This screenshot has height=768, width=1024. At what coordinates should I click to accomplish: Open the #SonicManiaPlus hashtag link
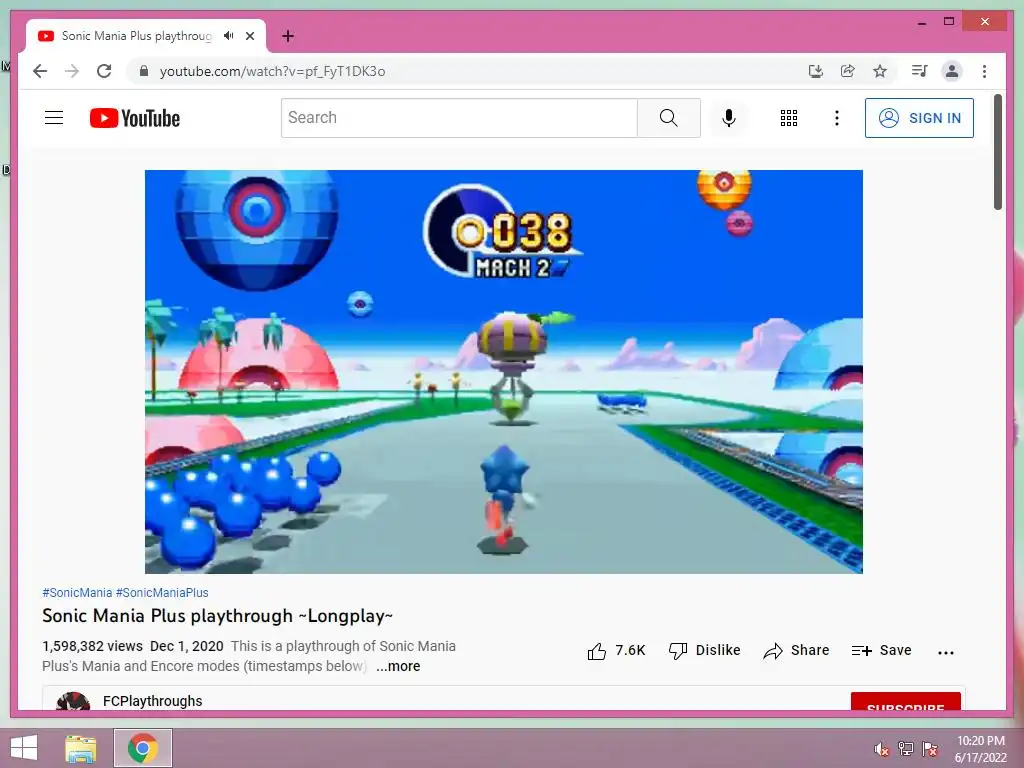(x=162, y=592)
